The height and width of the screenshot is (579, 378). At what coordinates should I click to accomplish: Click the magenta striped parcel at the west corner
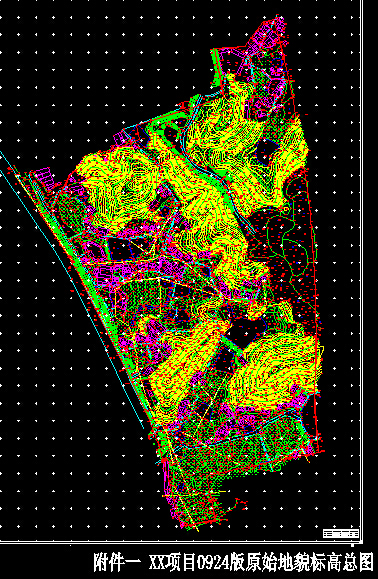[42, 180]
